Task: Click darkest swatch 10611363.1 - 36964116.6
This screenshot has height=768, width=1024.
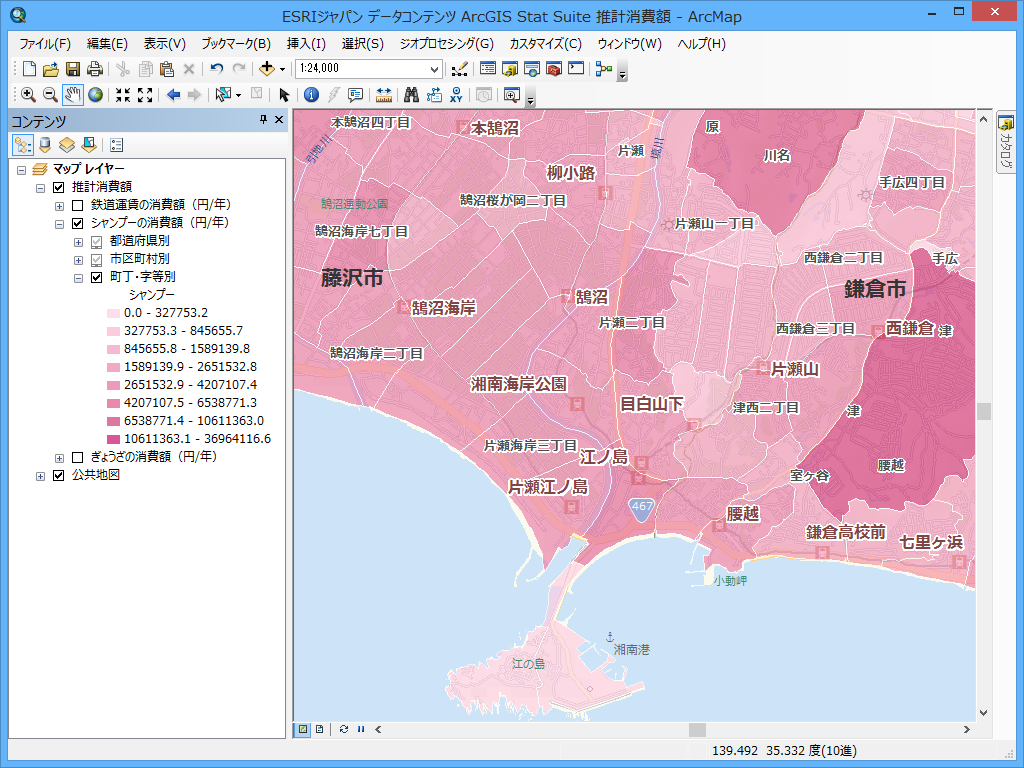Action: pyautogui.click(x=113, y=440)
